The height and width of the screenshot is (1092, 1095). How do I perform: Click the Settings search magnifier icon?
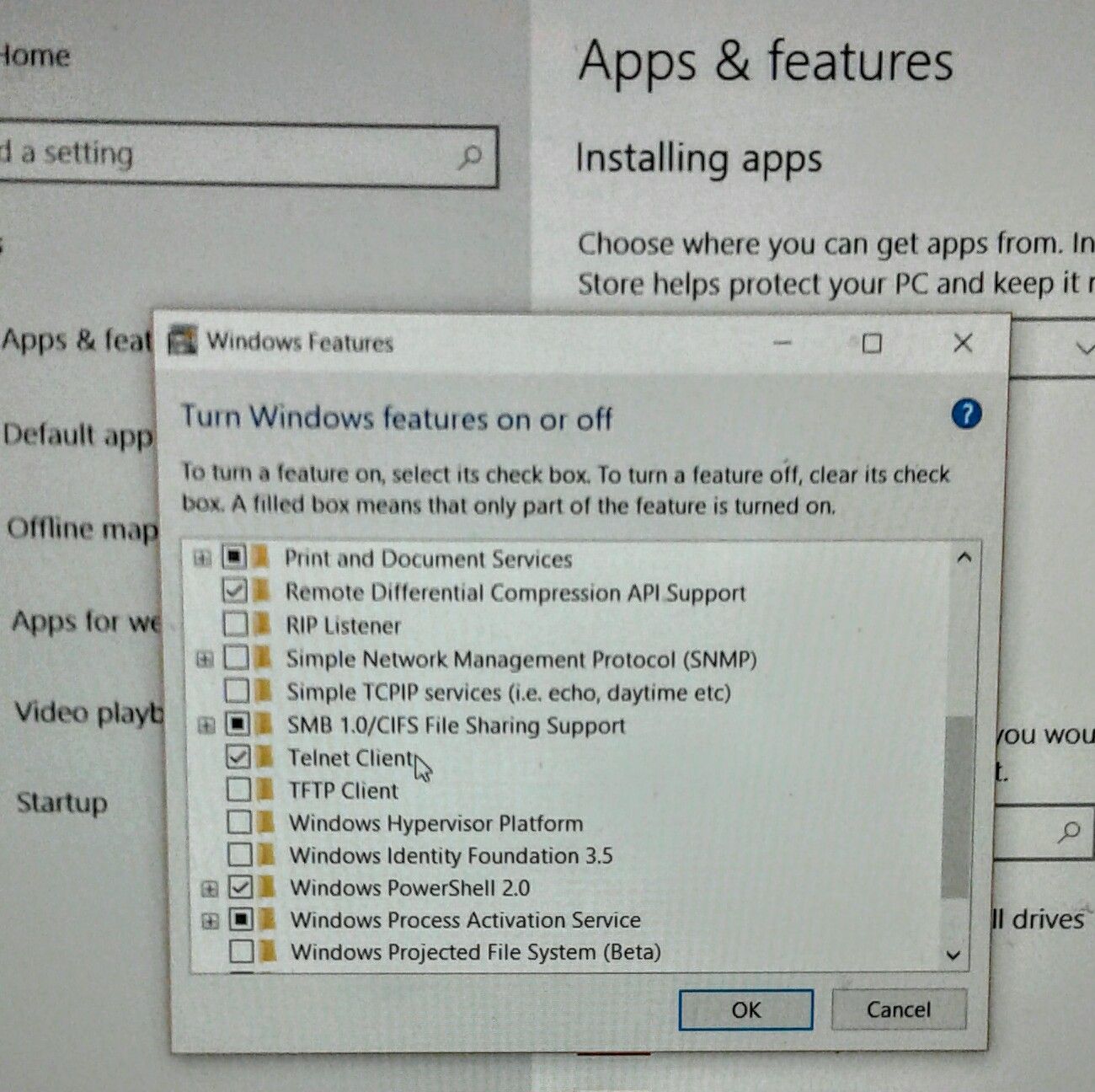(470, 156)
